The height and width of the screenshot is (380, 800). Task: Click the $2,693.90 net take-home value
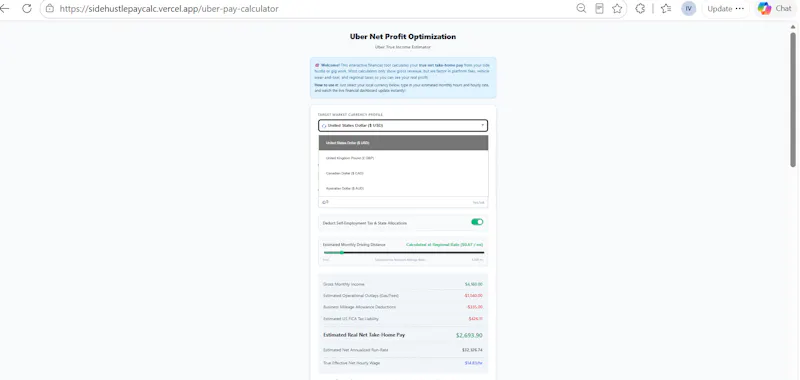(x=469, y=336)
